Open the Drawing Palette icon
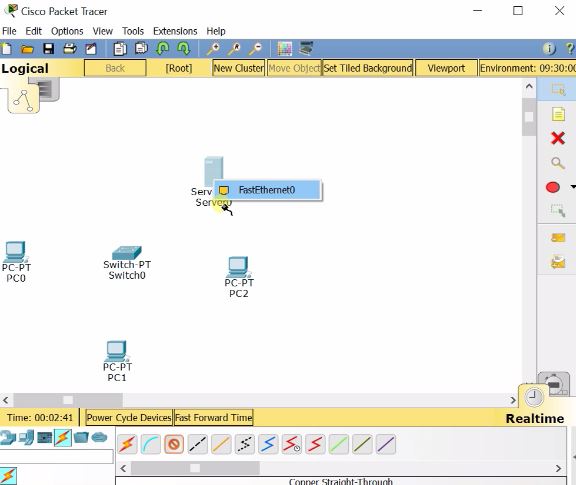 tap(285, 48)
